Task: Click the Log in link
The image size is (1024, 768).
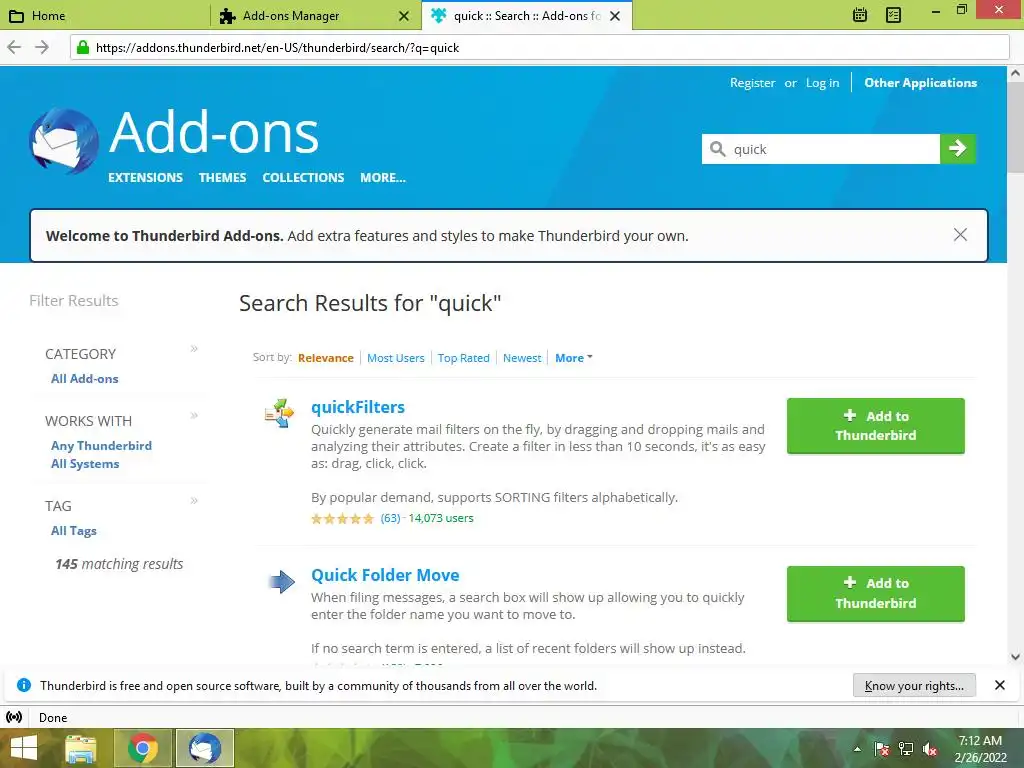Action: click(822, 83)
